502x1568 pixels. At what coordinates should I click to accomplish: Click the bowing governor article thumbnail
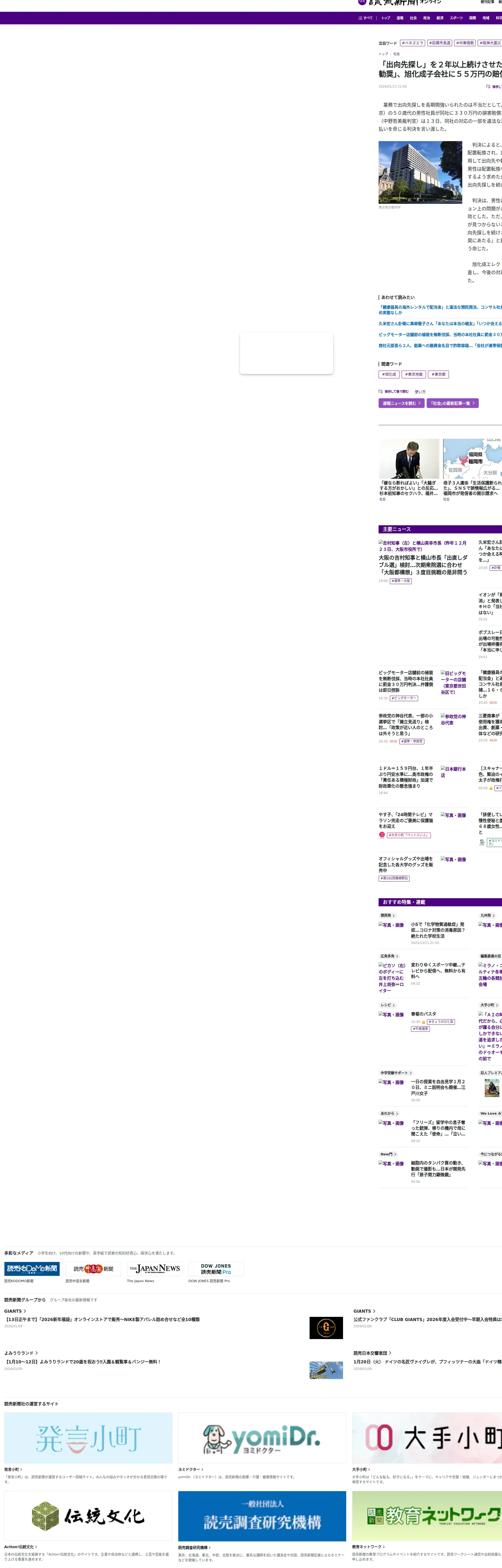[409, 459]
